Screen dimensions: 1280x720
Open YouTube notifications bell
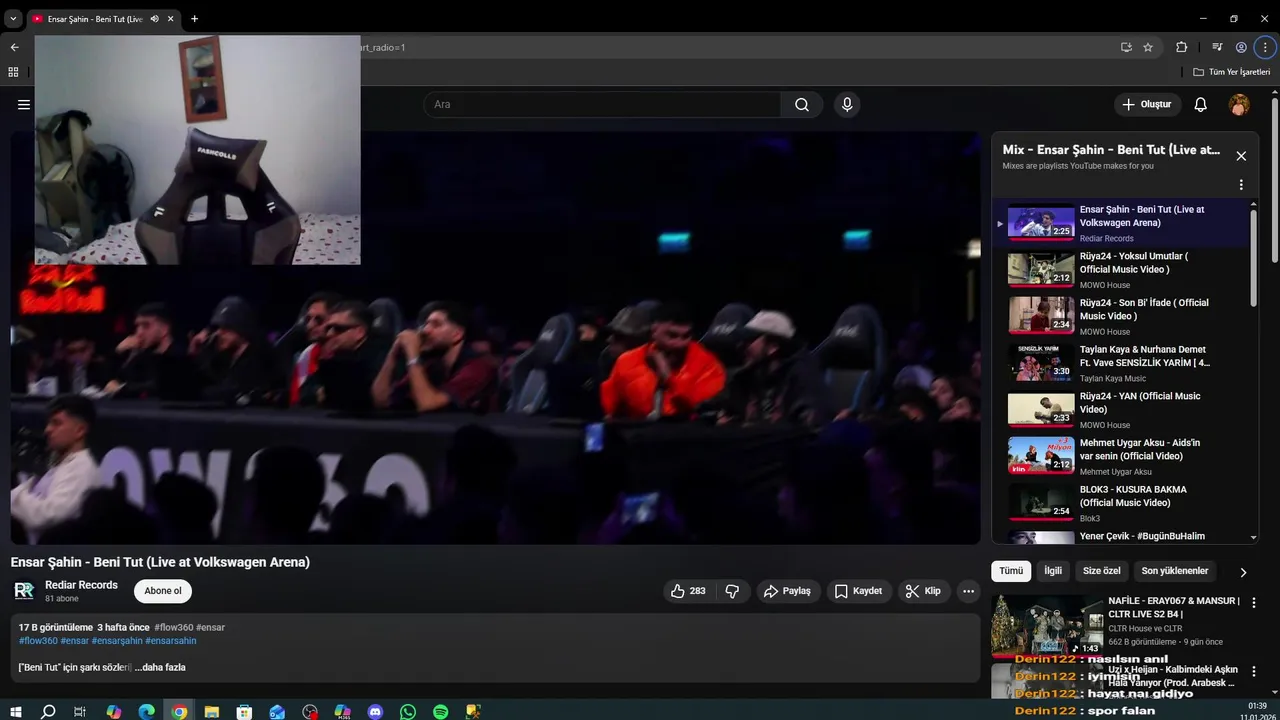click(1201, 104)
